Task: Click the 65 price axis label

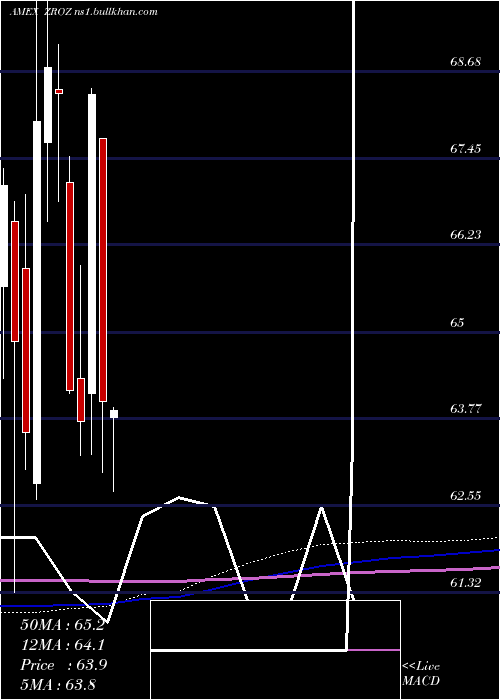Action: coord(457,322)
